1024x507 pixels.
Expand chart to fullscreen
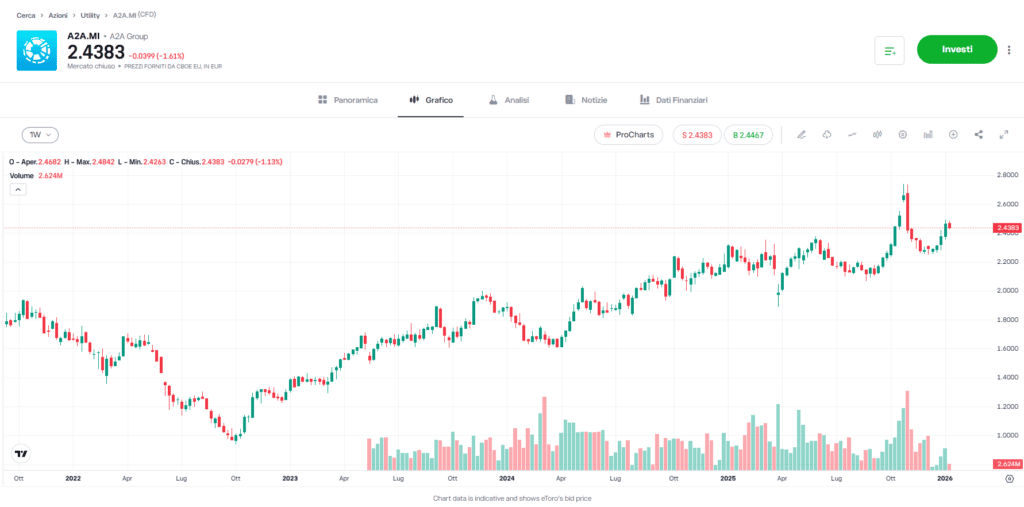1004,135
